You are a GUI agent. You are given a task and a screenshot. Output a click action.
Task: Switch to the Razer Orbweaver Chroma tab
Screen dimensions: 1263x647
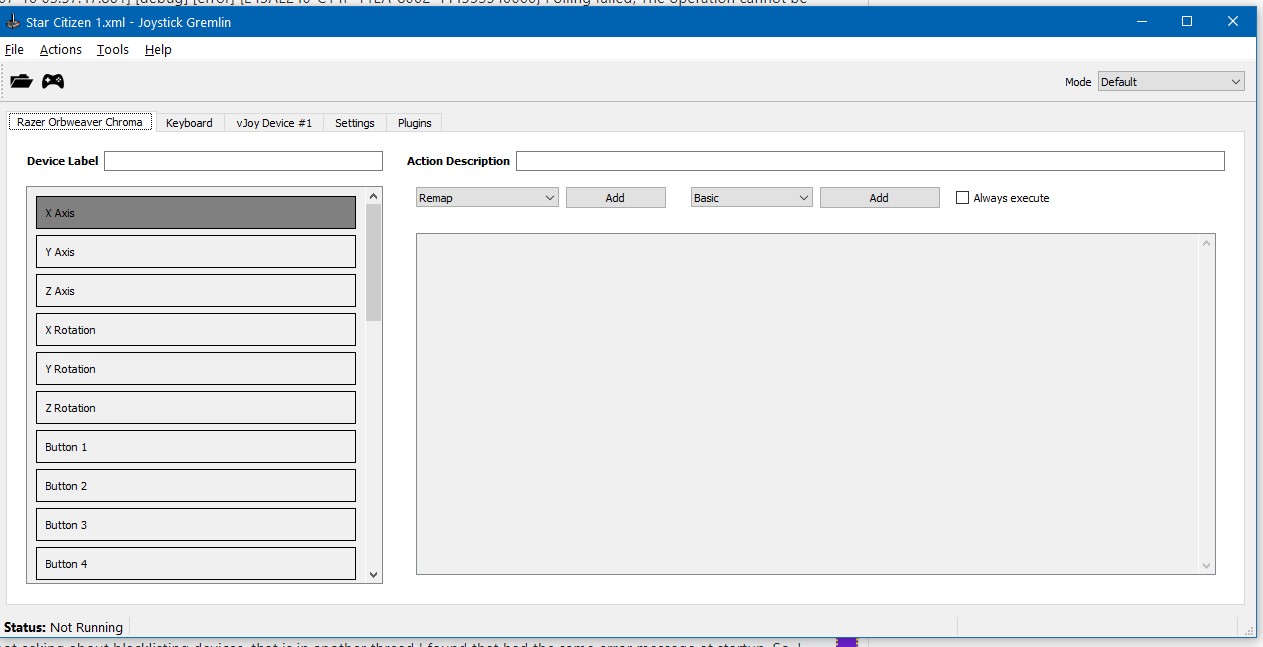click(80, 122)
